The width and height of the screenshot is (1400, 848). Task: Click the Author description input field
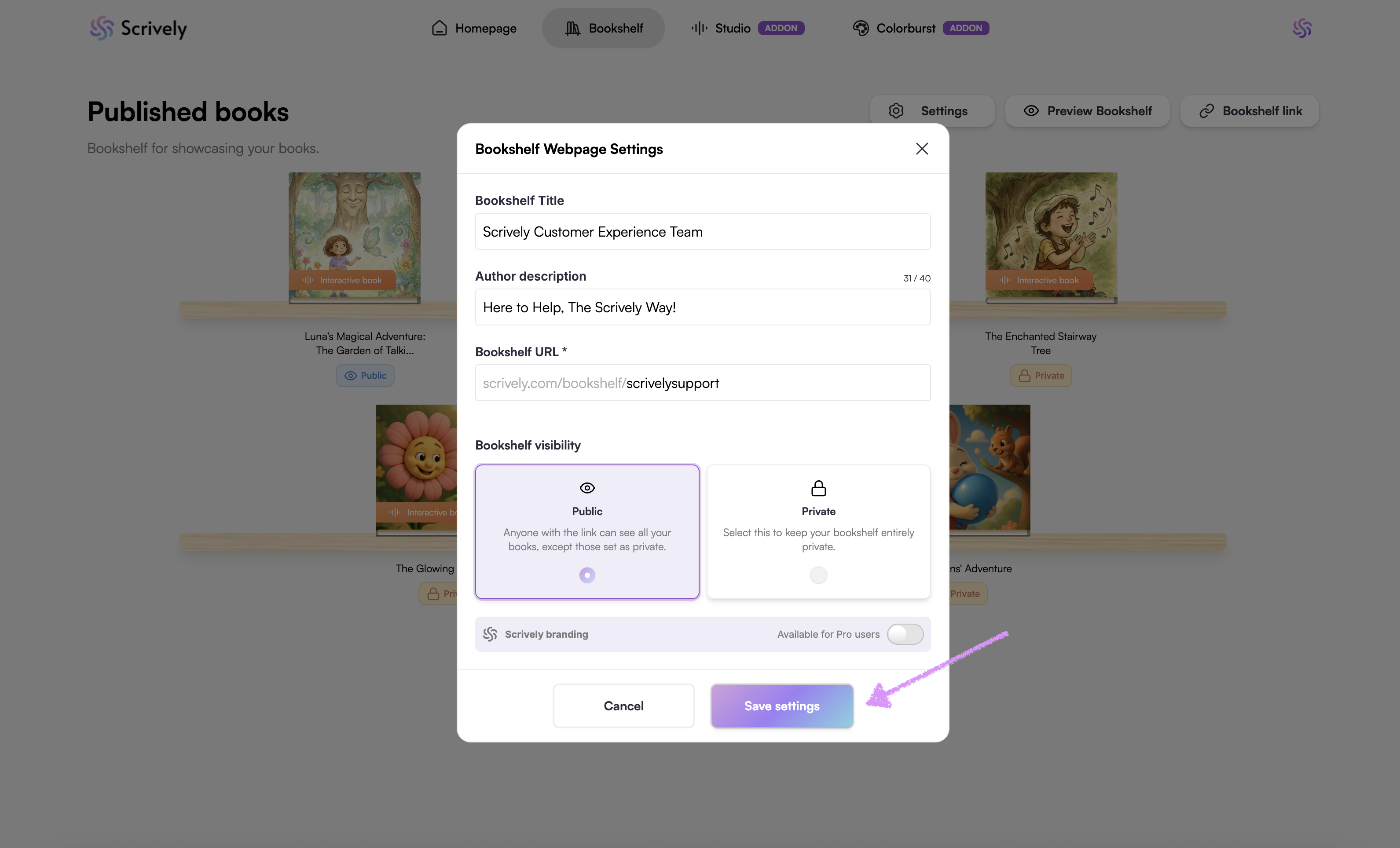click(702, 307)
